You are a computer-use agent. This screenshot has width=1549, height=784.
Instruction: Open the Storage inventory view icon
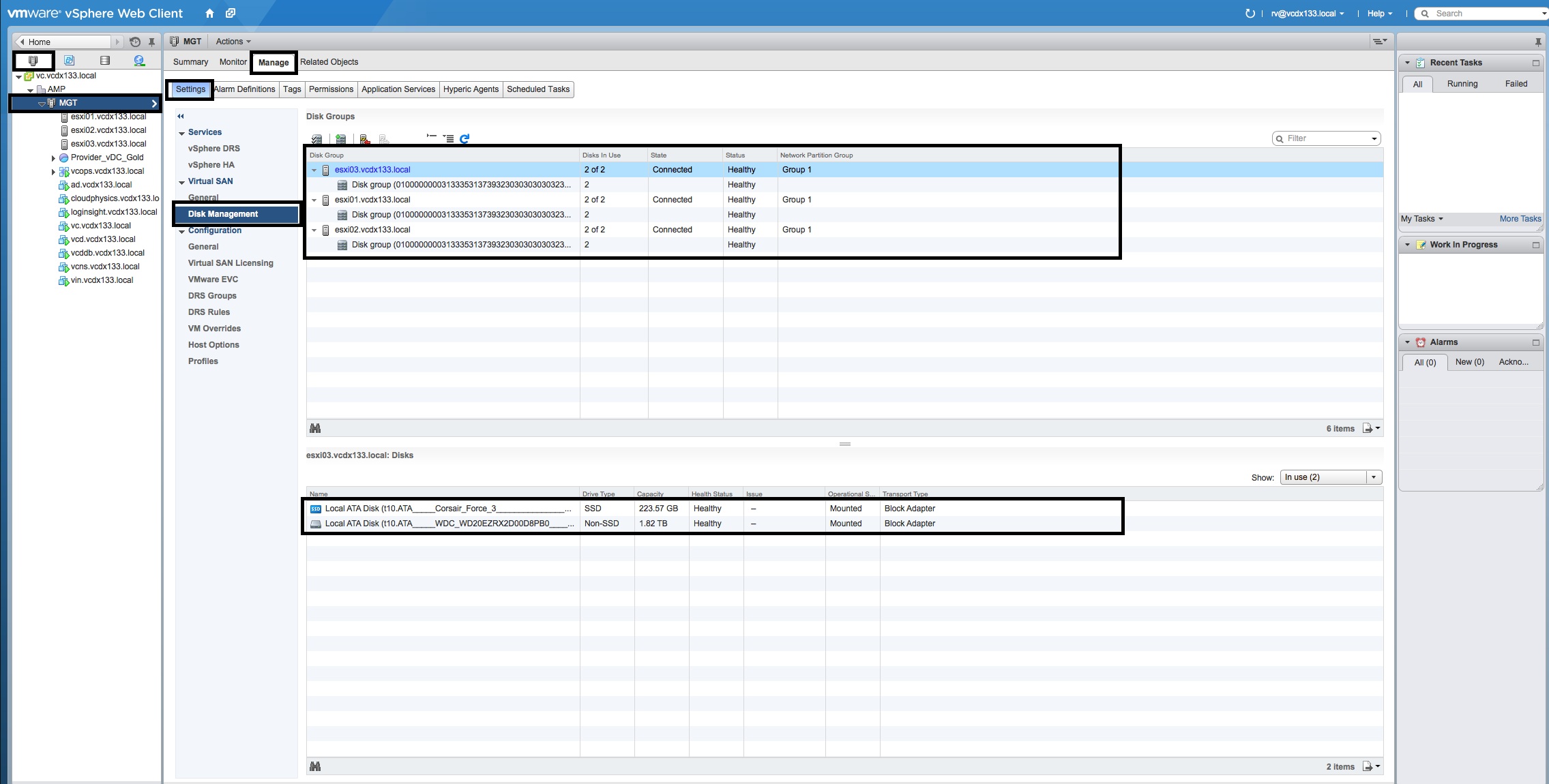click(x=104, y=61)
